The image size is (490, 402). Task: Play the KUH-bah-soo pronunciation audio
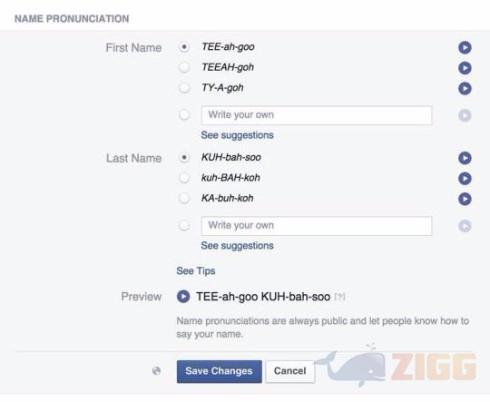tap(465, 158)
